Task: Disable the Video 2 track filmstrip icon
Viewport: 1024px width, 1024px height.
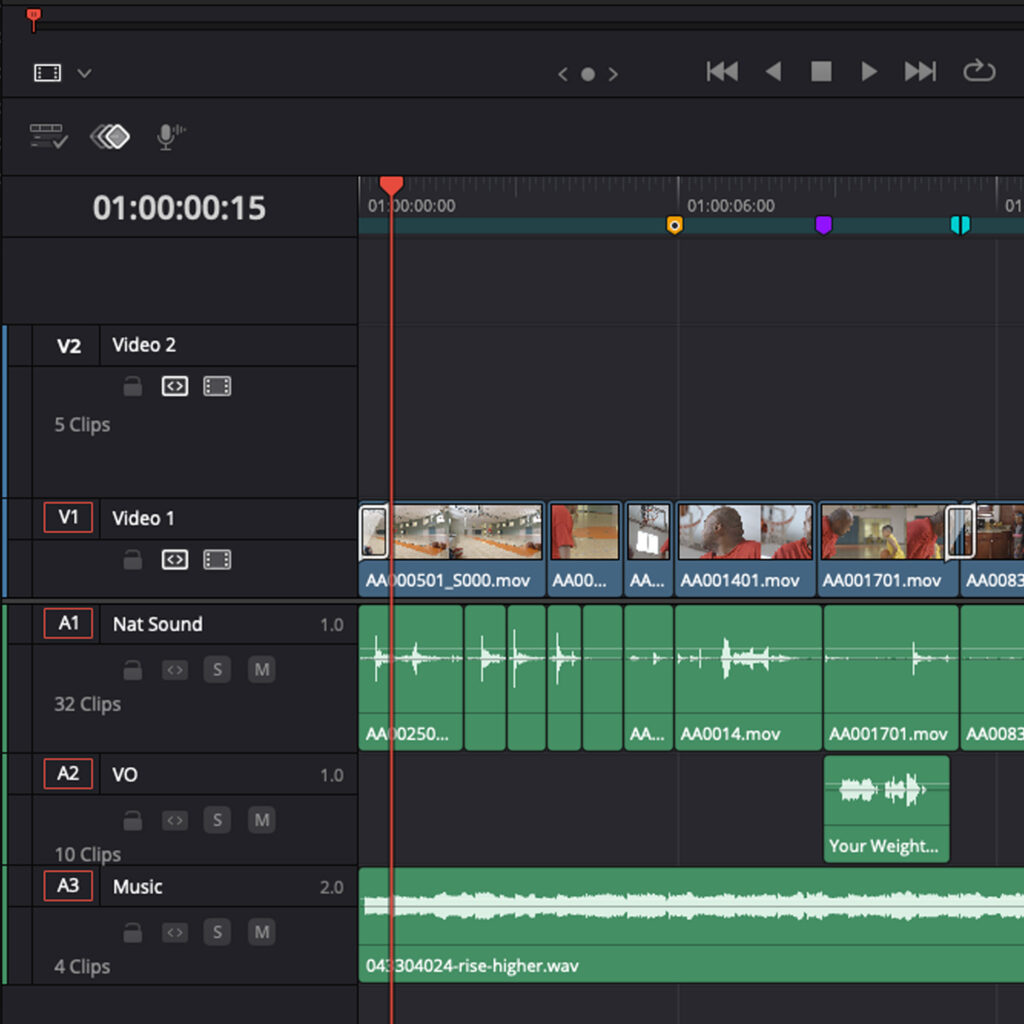Action: click(x=217, y=386)
